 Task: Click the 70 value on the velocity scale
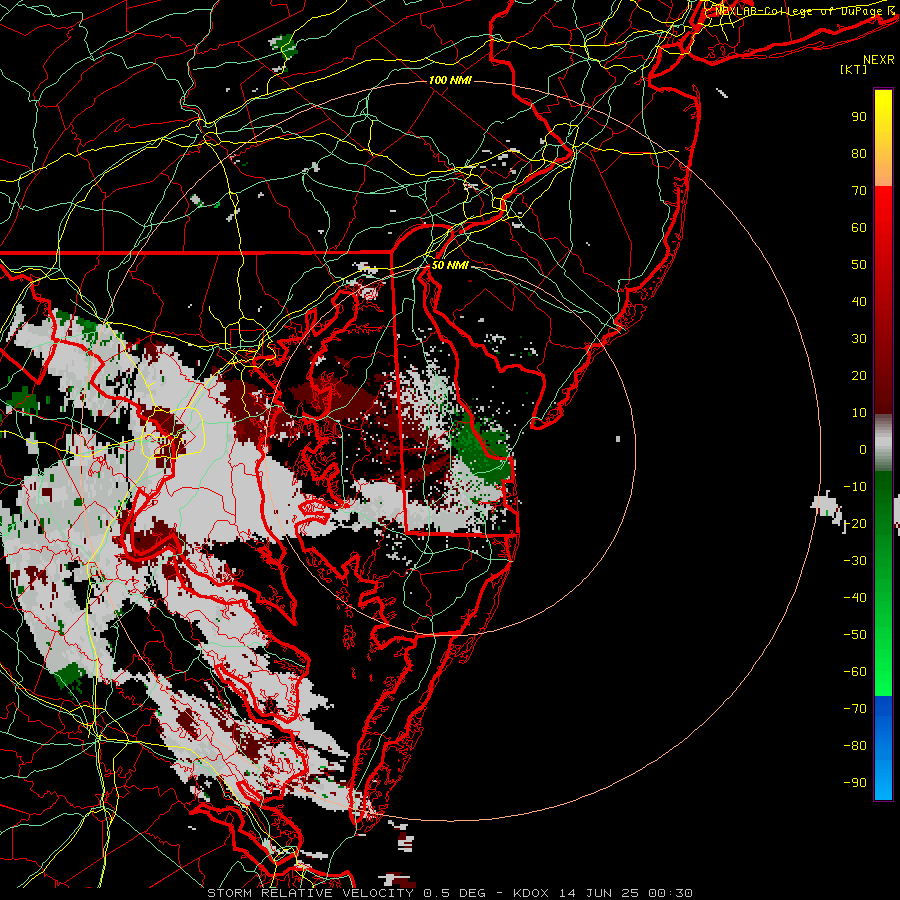(x=859, y=191)
